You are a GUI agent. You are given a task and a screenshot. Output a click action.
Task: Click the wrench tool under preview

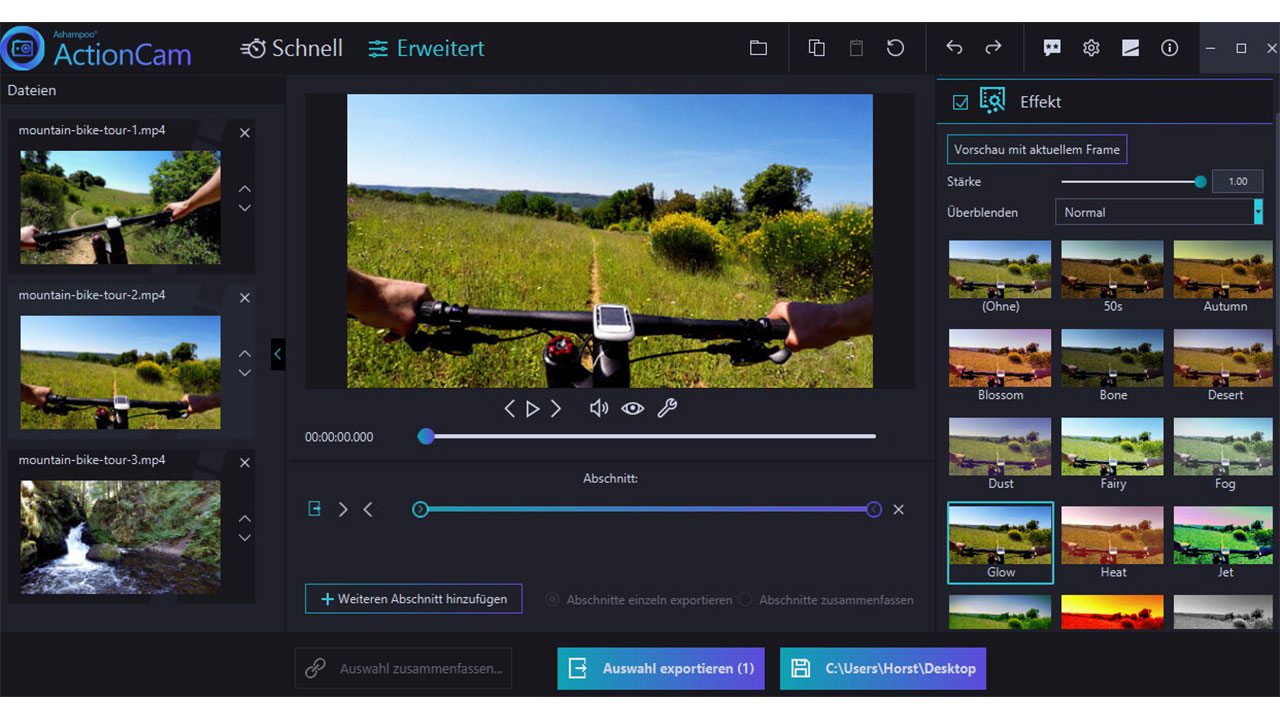pos(667,408)
